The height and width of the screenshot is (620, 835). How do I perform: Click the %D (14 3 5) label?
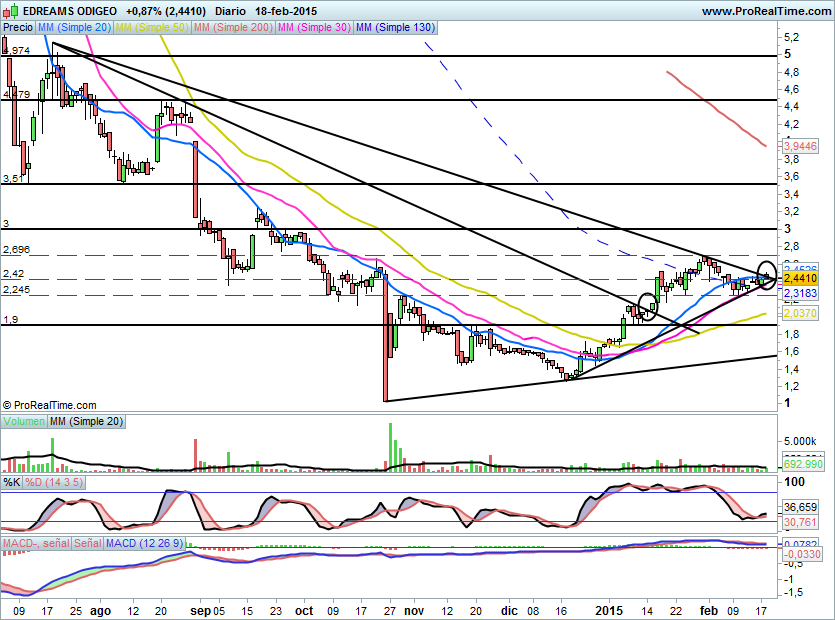[x=54, y=483]
